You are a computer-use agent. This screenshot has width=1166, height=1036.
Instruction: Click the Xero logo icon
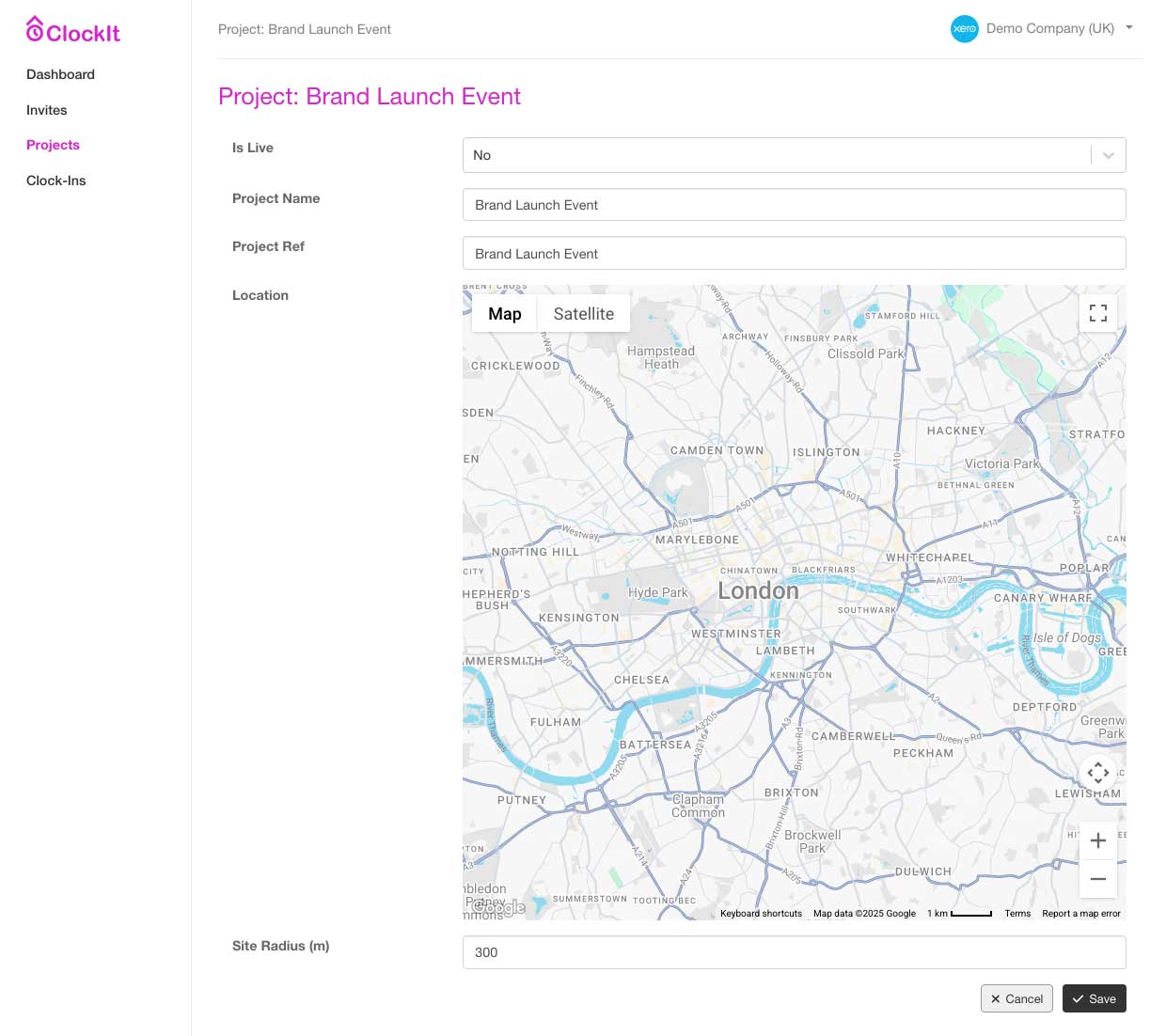964,28
